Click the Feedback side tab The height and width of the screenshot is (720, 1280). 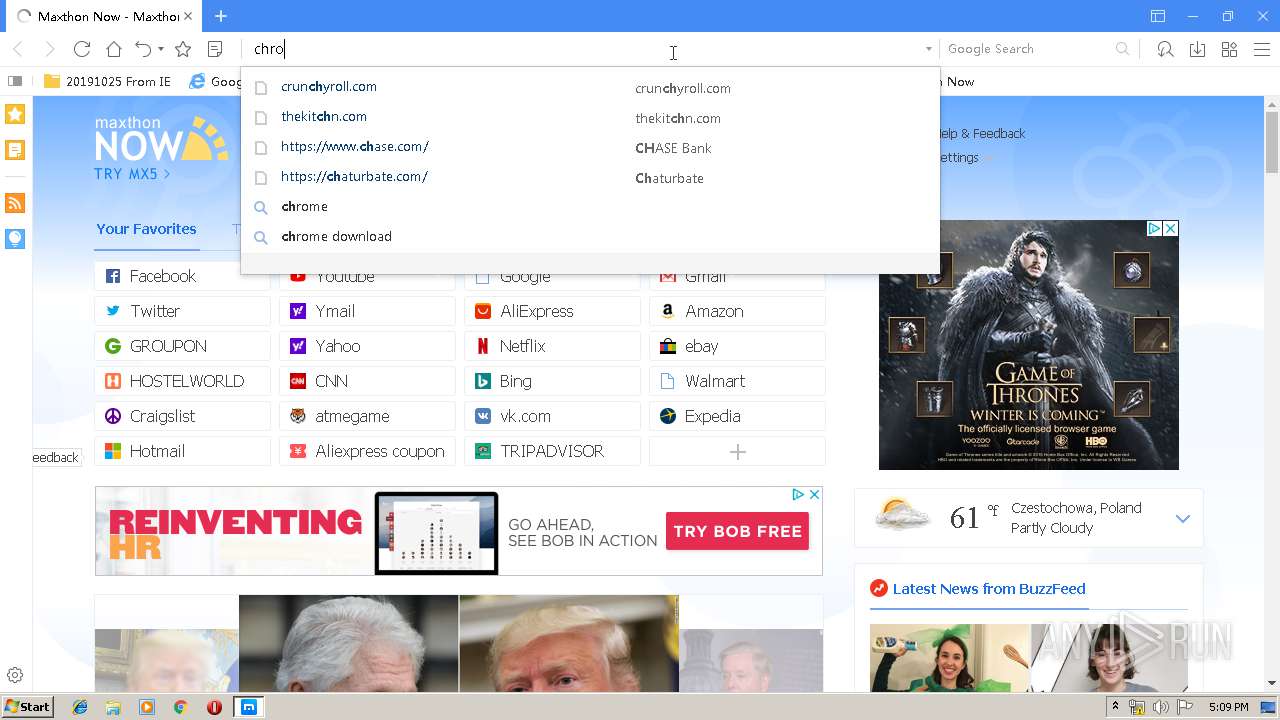pyautogui.click(x=56, y=457)
